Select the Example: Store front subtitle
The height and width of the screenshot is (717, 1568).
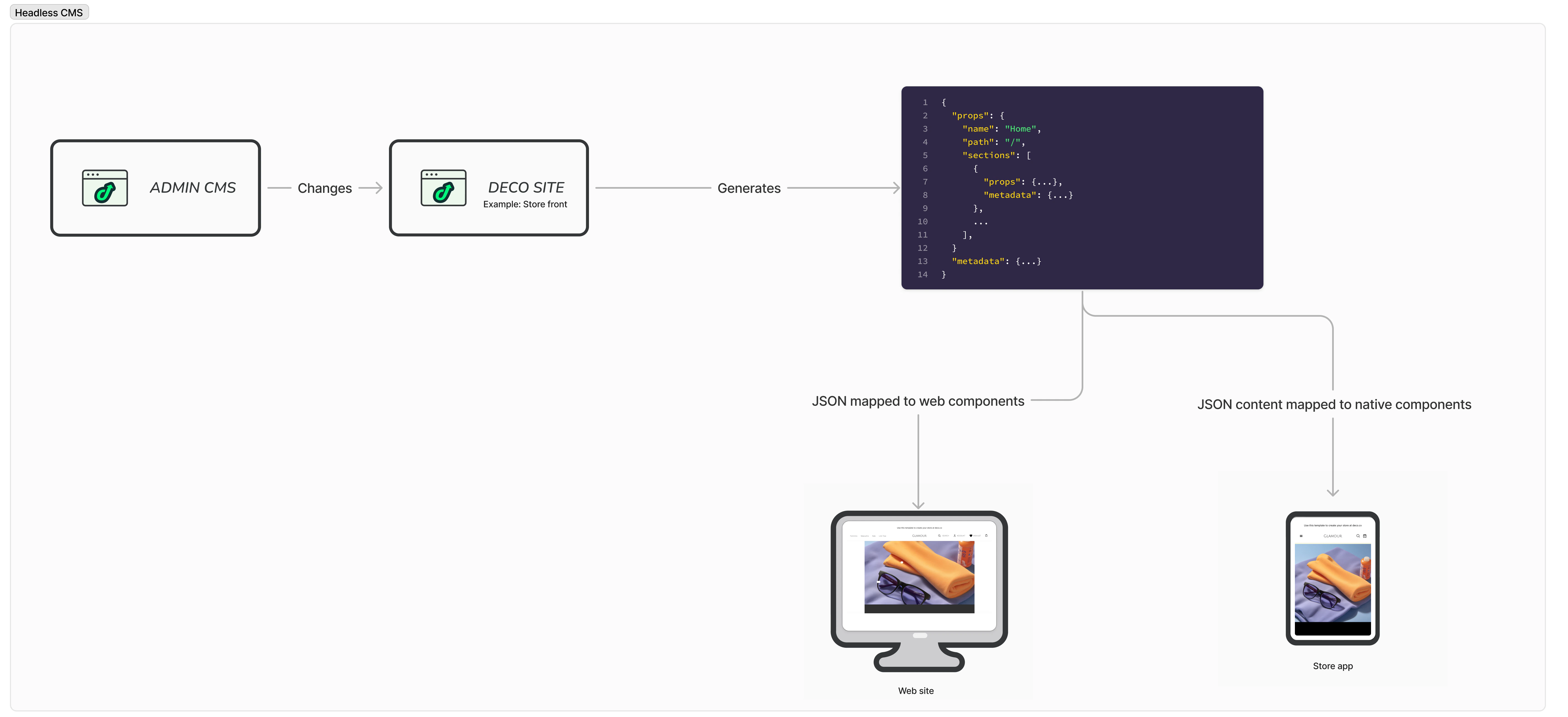pos(525,204)
